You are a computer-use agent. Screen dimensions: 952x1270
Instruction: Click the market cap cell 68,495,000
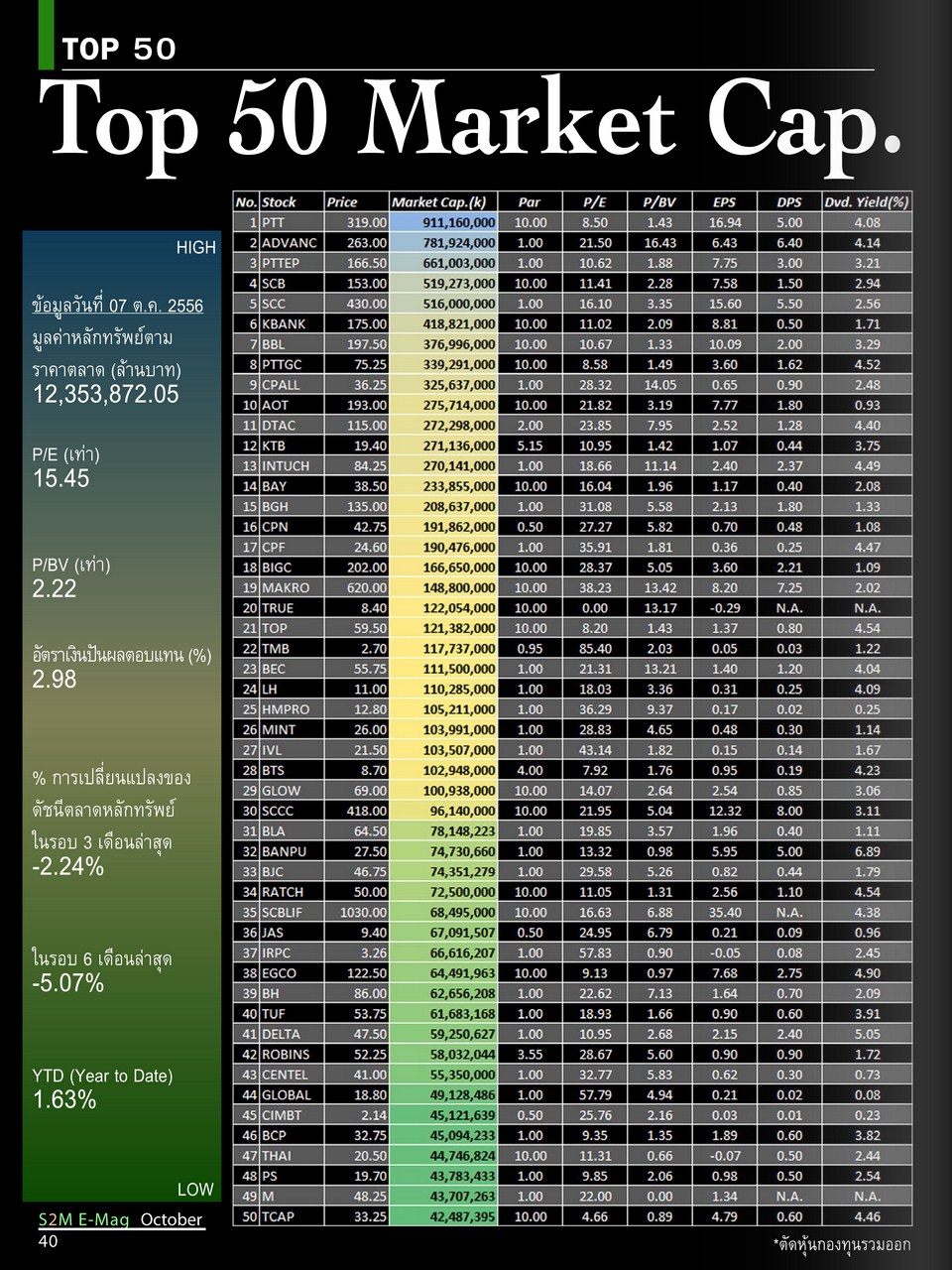click(x=443, y=912)
